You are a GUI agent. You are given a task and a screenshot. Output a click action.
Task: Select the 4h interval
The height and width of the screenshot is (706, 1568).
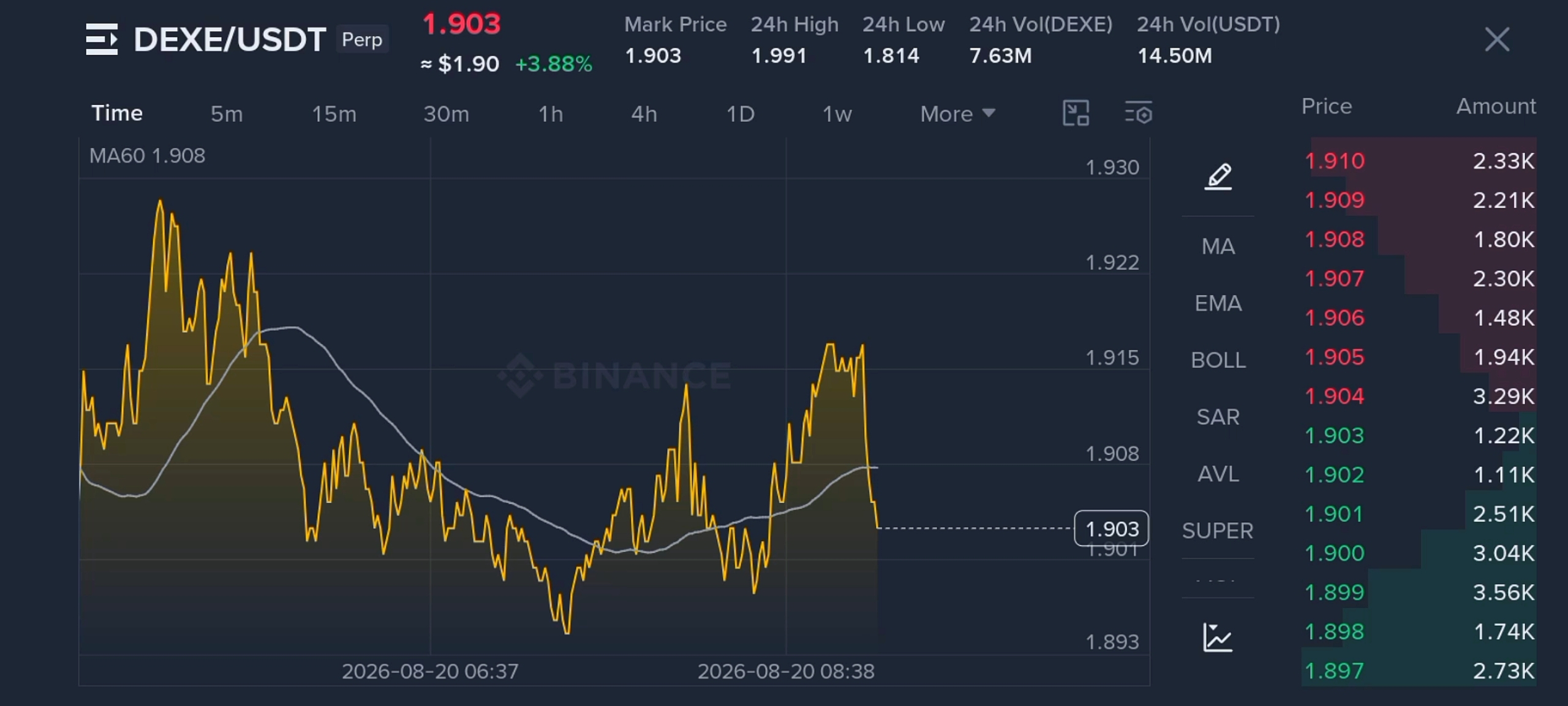pyautogui.click(x=644, y=114)
